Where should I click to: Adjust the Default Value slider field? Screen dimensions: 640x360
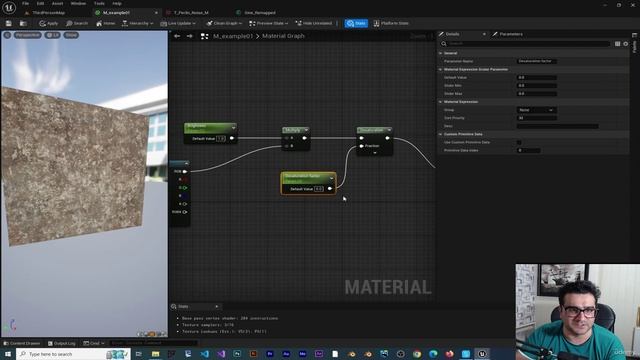[x=537, y=77]
